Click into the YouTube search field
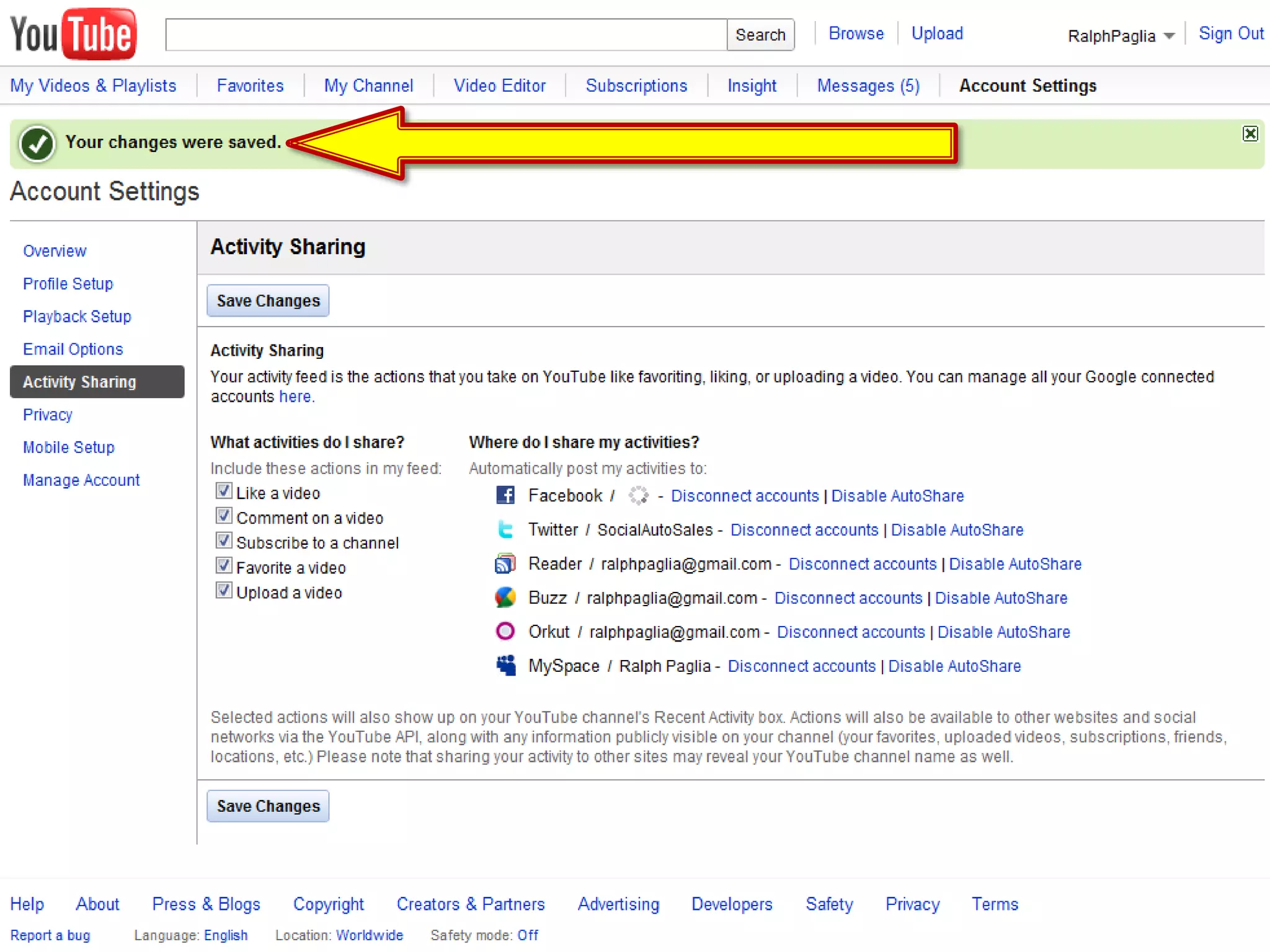 click(446, 35)
